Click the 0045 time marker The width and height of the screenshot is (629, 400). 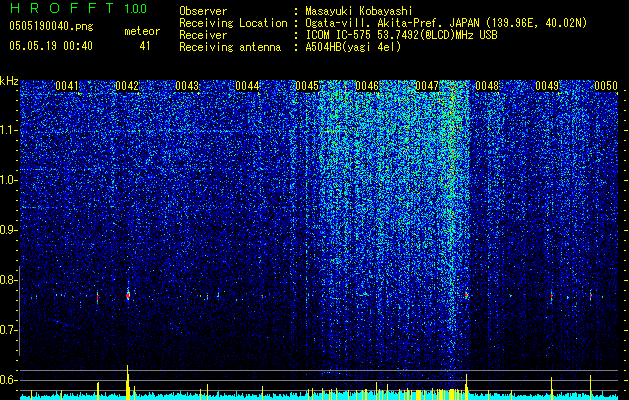307,86
